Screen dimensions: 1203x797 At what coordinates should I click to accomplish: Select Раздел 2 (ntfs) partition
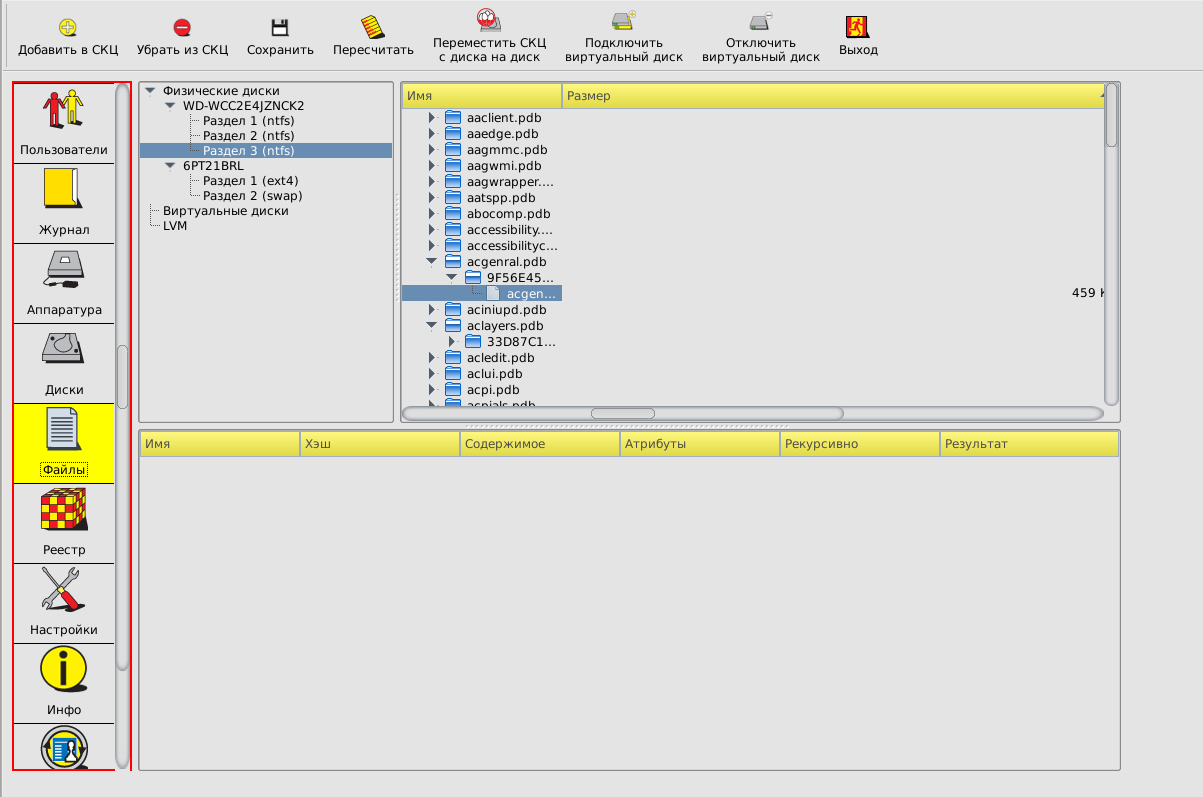pyautogui.click(x=249, y=135)
